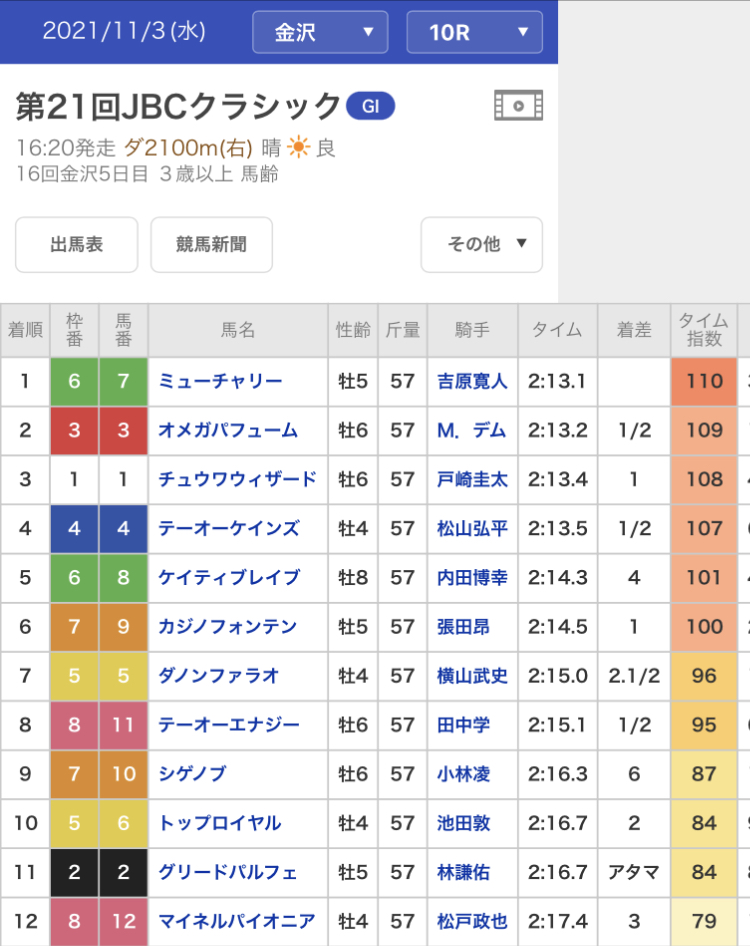750x946 pixels.
Task: Tap the green horse number 7 cell
Action: [123, 381]
